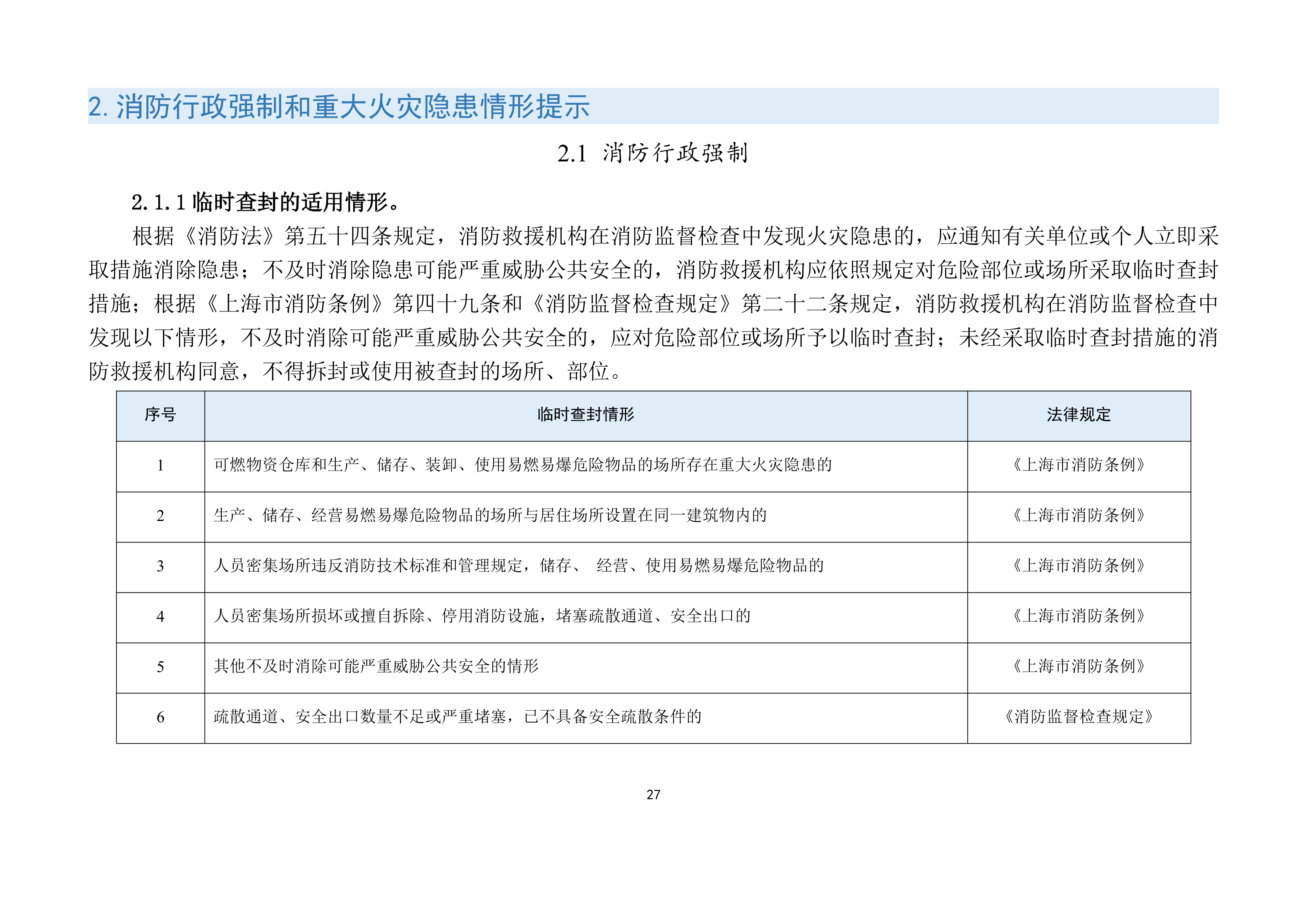Select row number 4 in the table
This screenshot has height=924, width=1307.
pos(161,617)
